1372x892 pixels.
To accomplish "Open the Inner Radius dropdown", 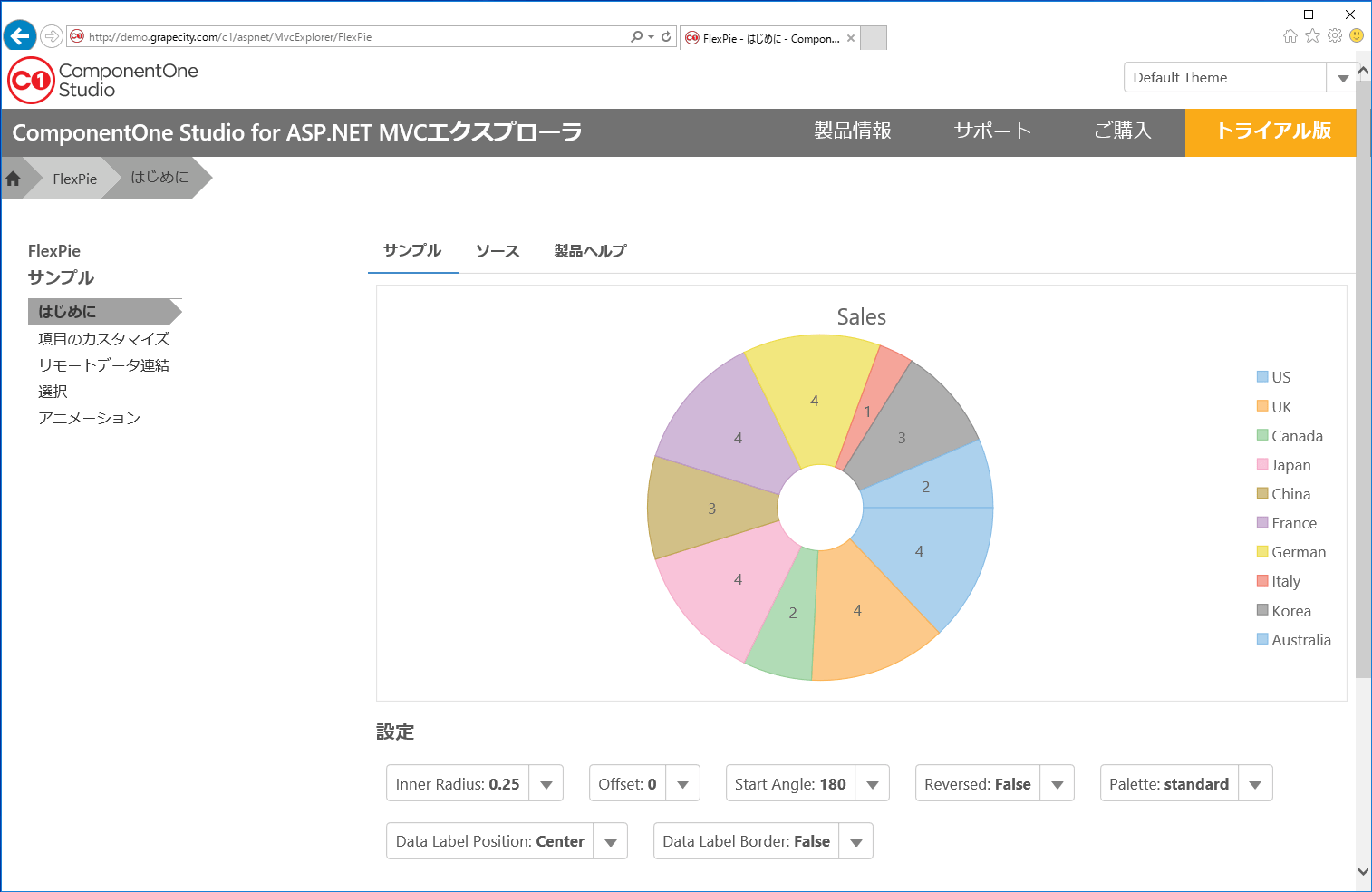I will [546, 783].
